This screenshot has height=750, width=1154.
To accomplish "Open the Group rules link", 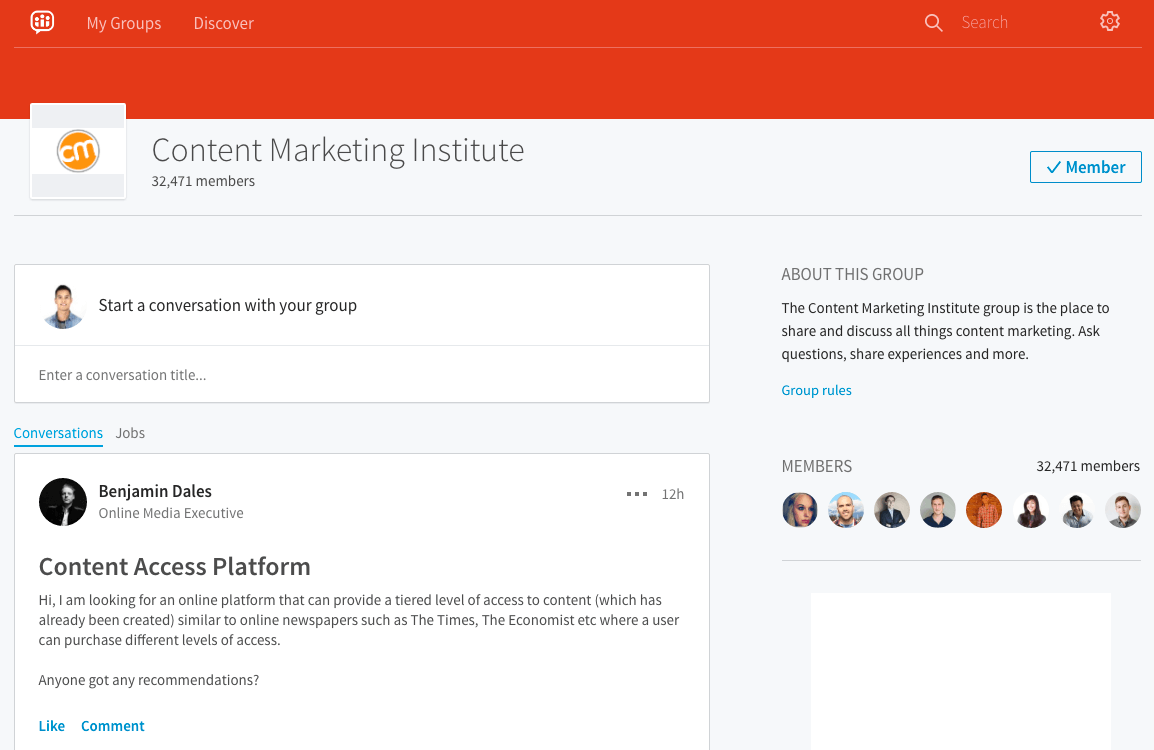I will tap(816, 390).
